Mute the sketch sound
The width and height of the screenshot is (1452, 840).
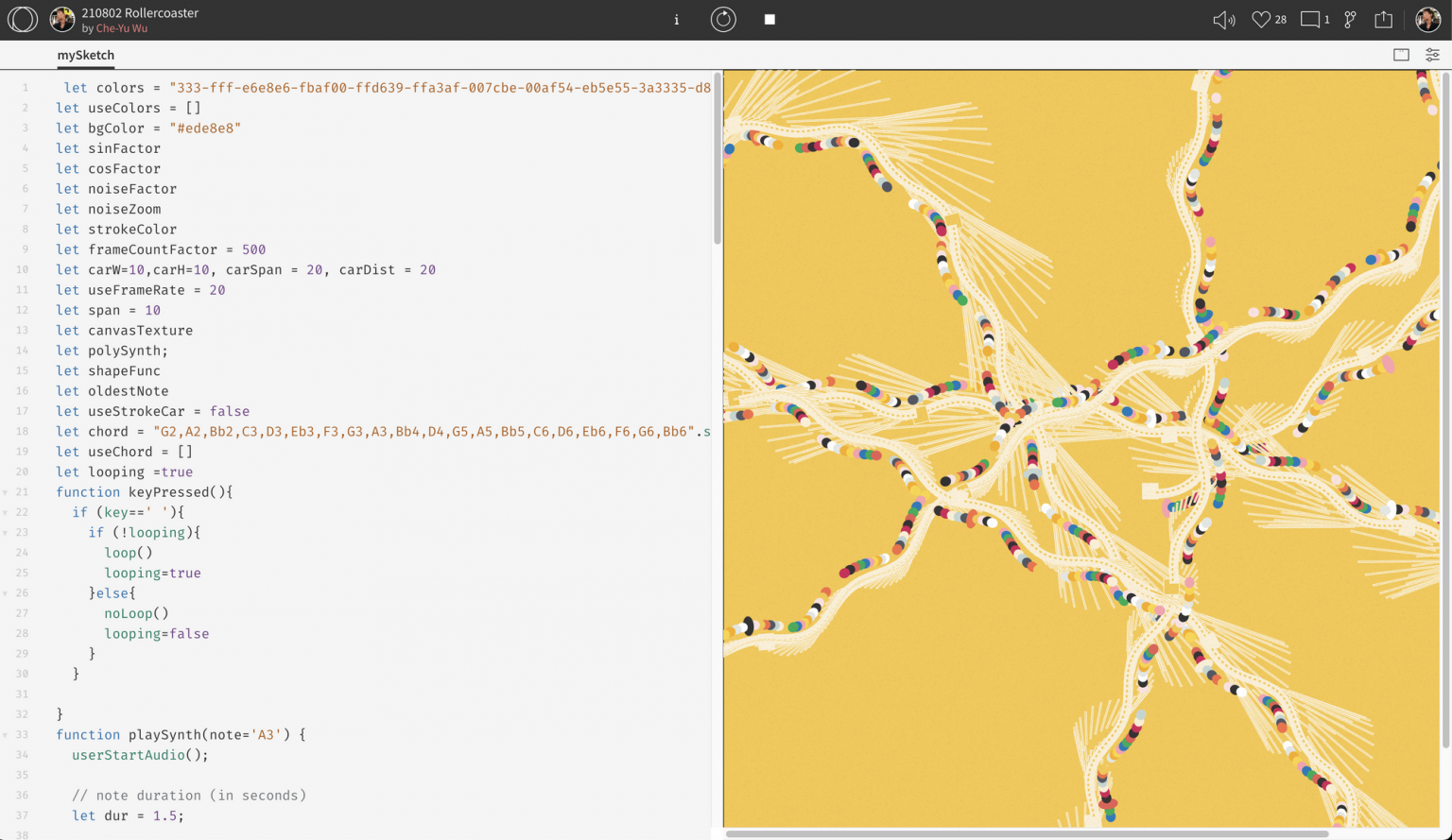[x=1223, y=20]
